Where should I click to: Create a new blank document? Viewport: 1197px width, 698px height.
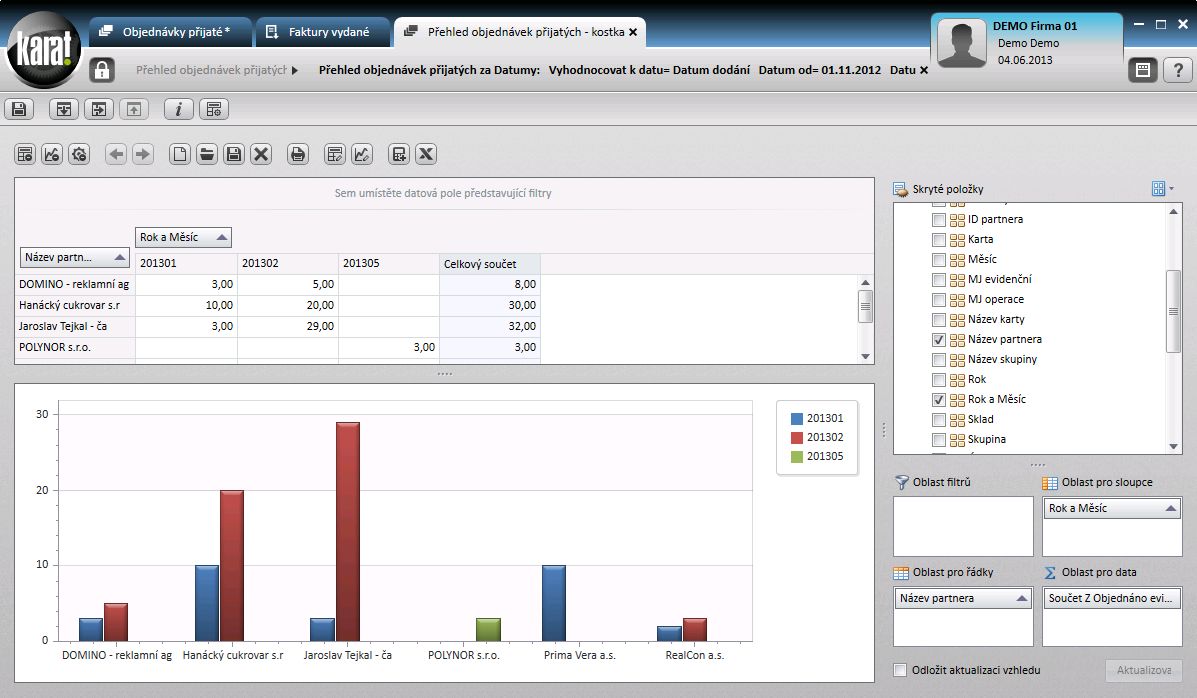[x=179, y=154]
